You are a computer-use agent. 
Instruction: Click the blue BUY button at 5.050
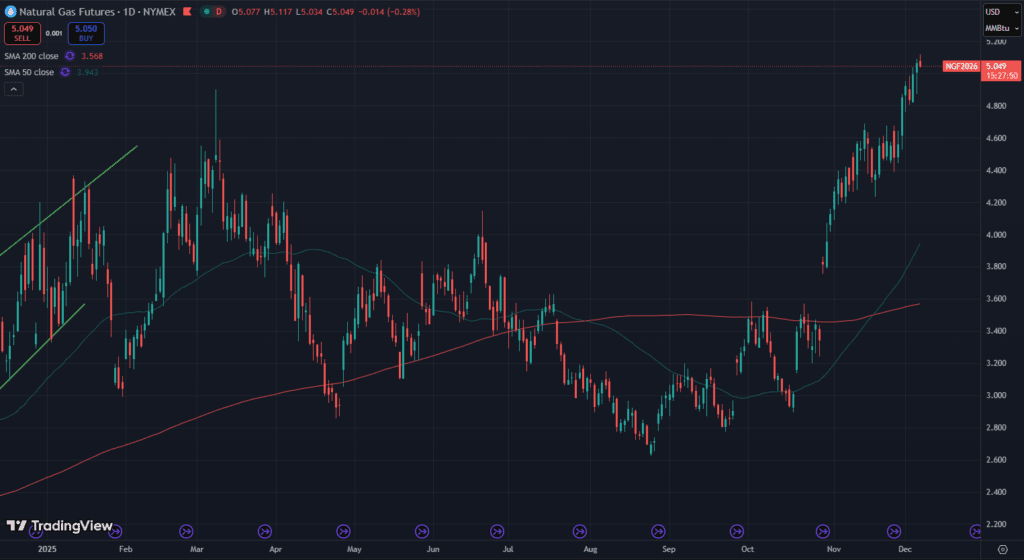[x=86, y=33]
